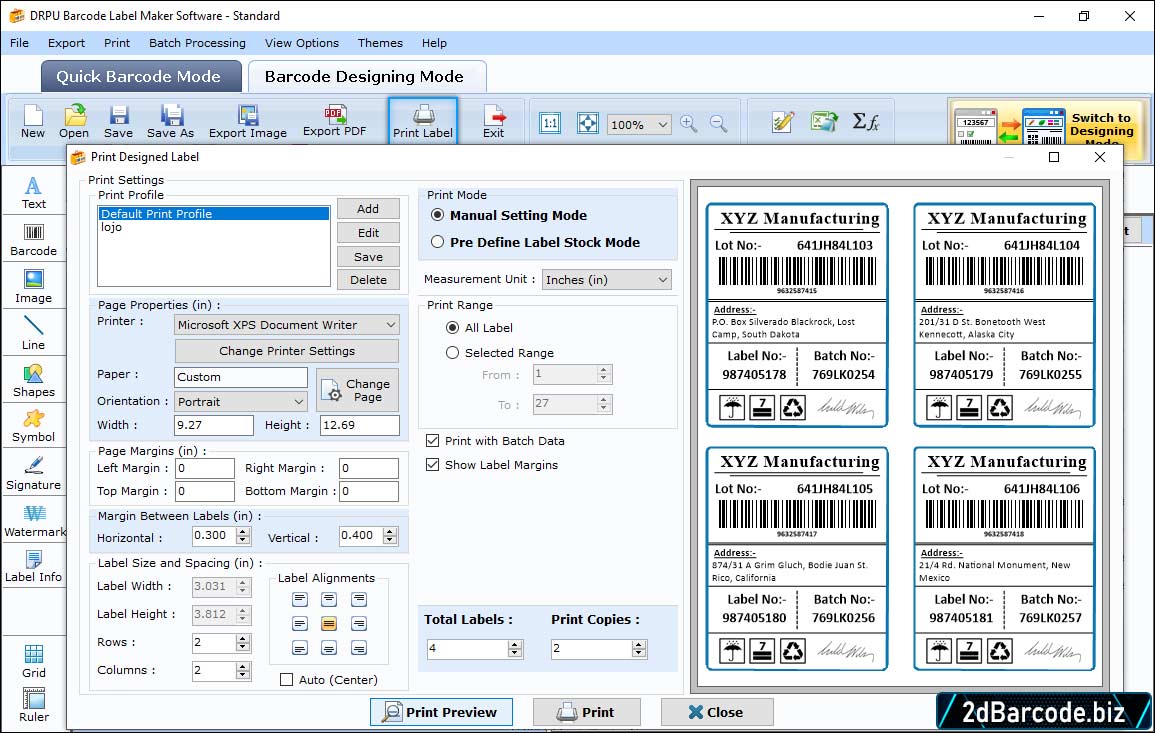Open the View Options menu
Screen dimensions: 1155x733
coord(302,43)
